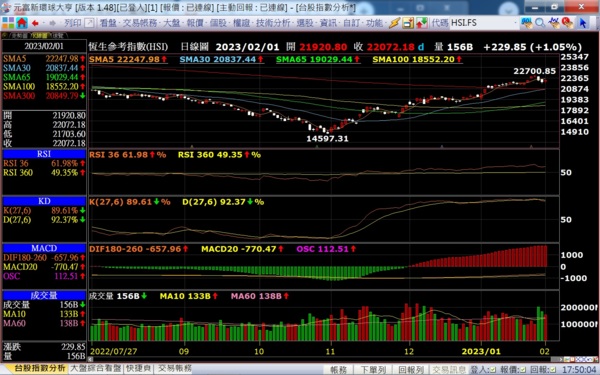Open the 看盤 menu

coord(109,23)
